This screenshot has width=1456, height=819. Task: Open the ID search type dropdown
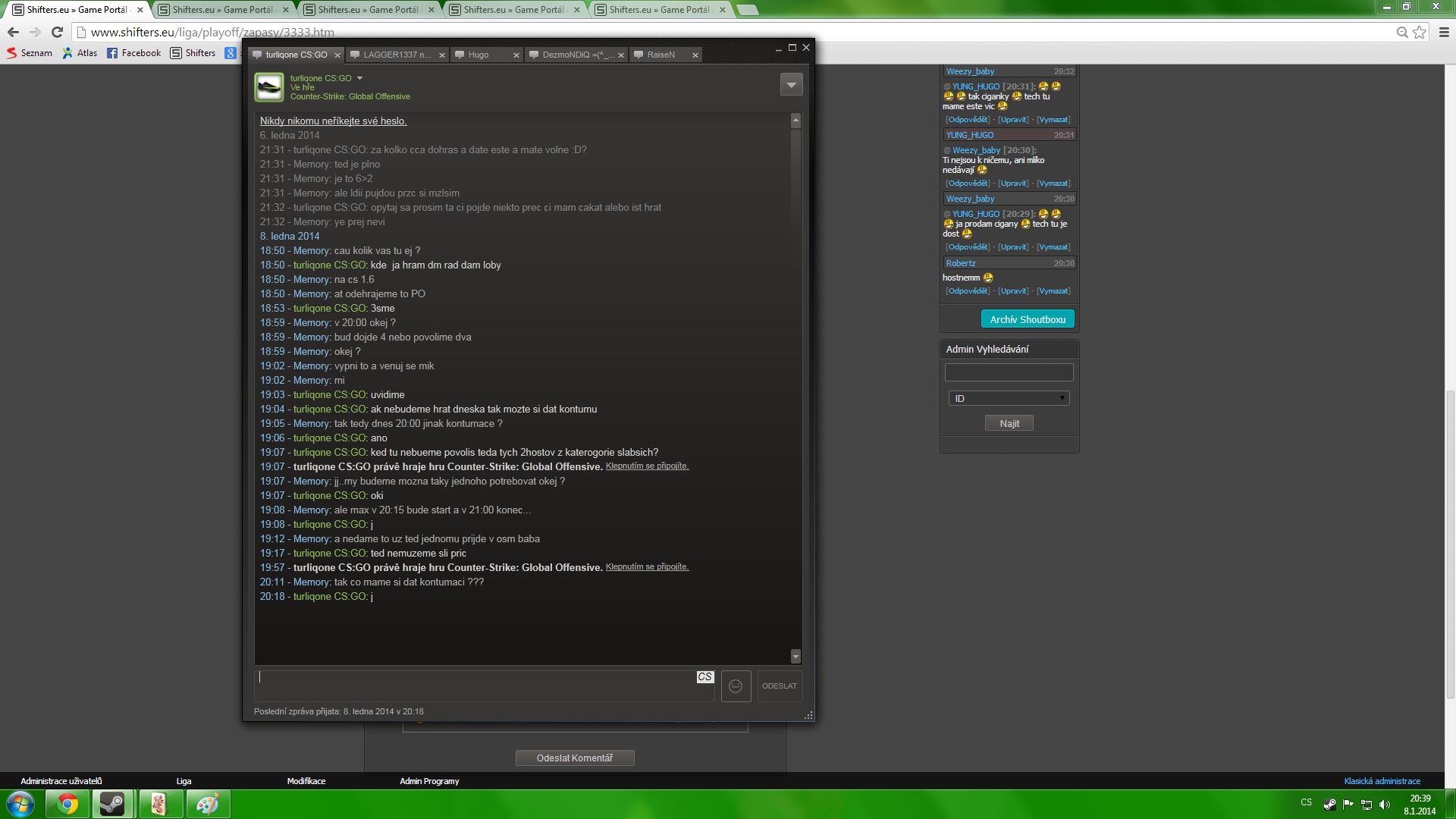pos(1009,398)
